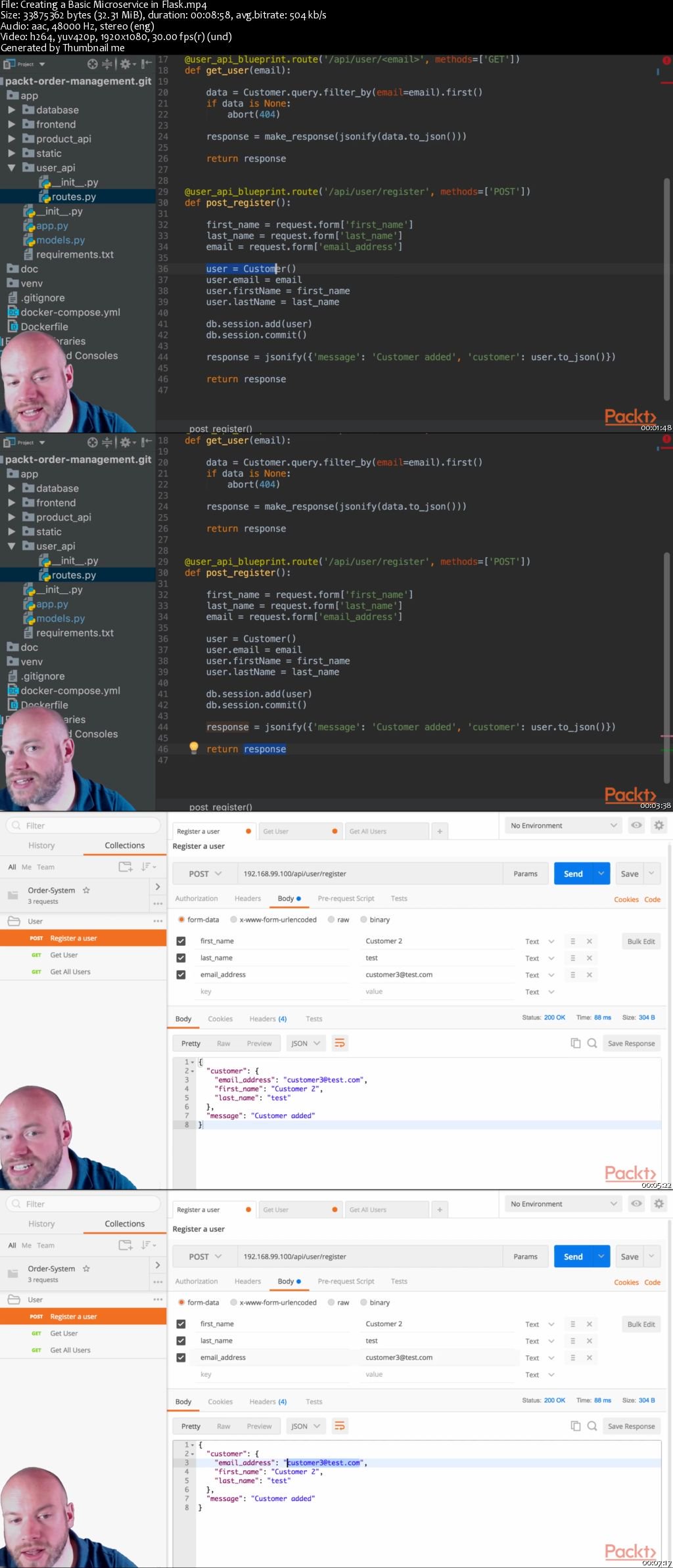This screenshot has height=1568, width=673.
Task: Star the Order-System collection in 00:05:22 frame
Action: pos(86,890)
